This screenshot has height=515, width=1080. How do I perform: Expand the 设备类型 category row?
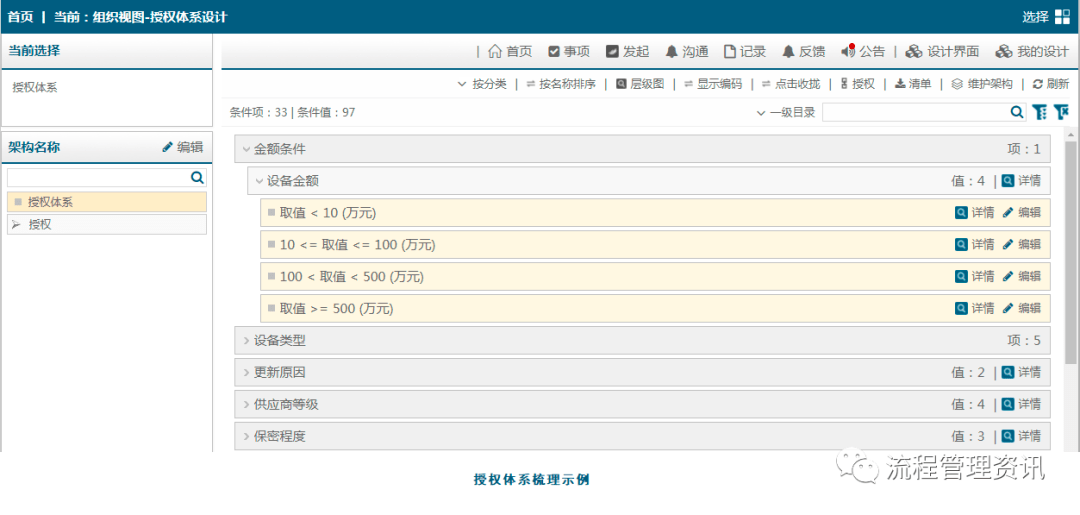click(x=643, y=341)
